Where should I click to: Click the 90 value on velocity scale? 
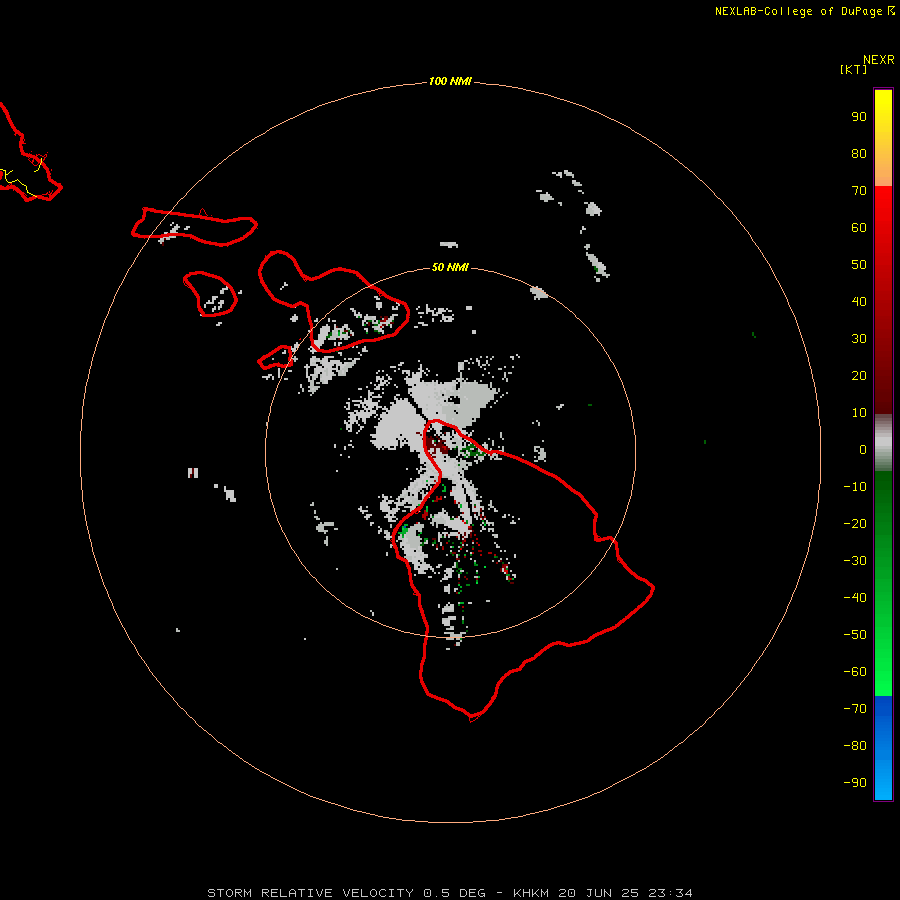859,117
